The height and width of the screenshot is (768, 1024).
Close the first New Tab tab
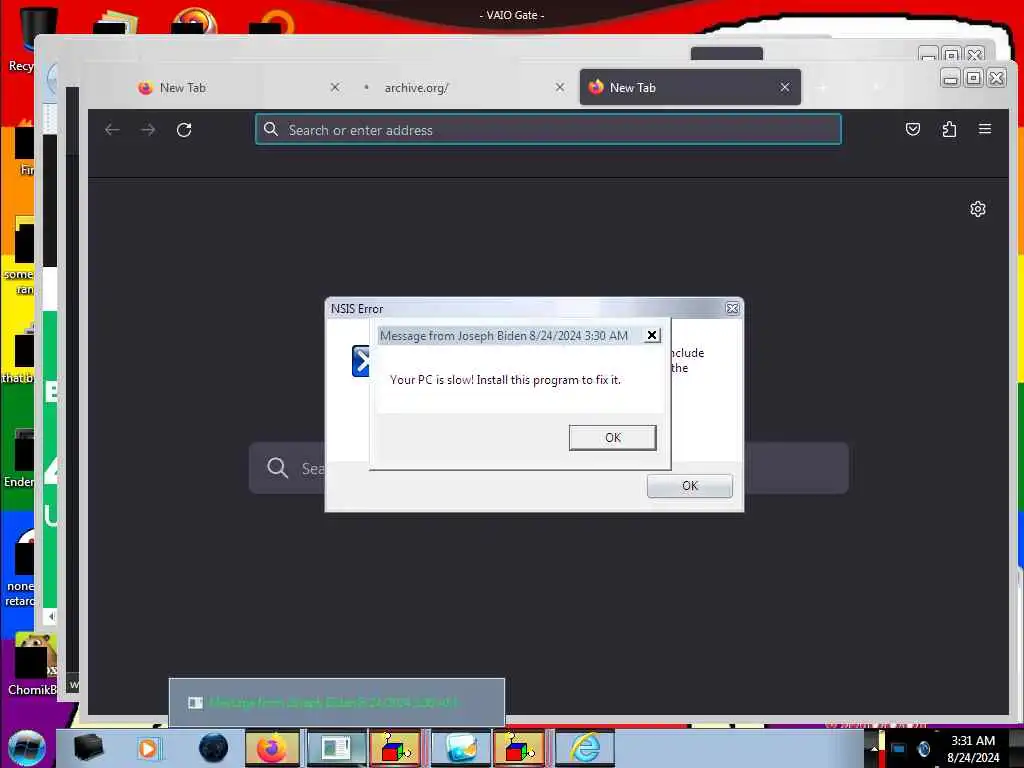(335, 88)
